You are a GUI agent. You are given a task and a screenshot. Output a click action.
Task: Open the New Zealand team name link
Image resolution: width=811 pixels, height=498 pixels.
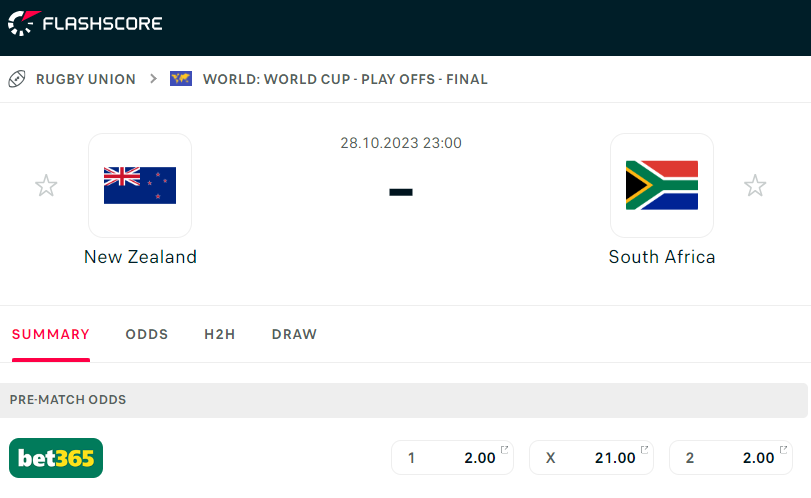(140, 257)
